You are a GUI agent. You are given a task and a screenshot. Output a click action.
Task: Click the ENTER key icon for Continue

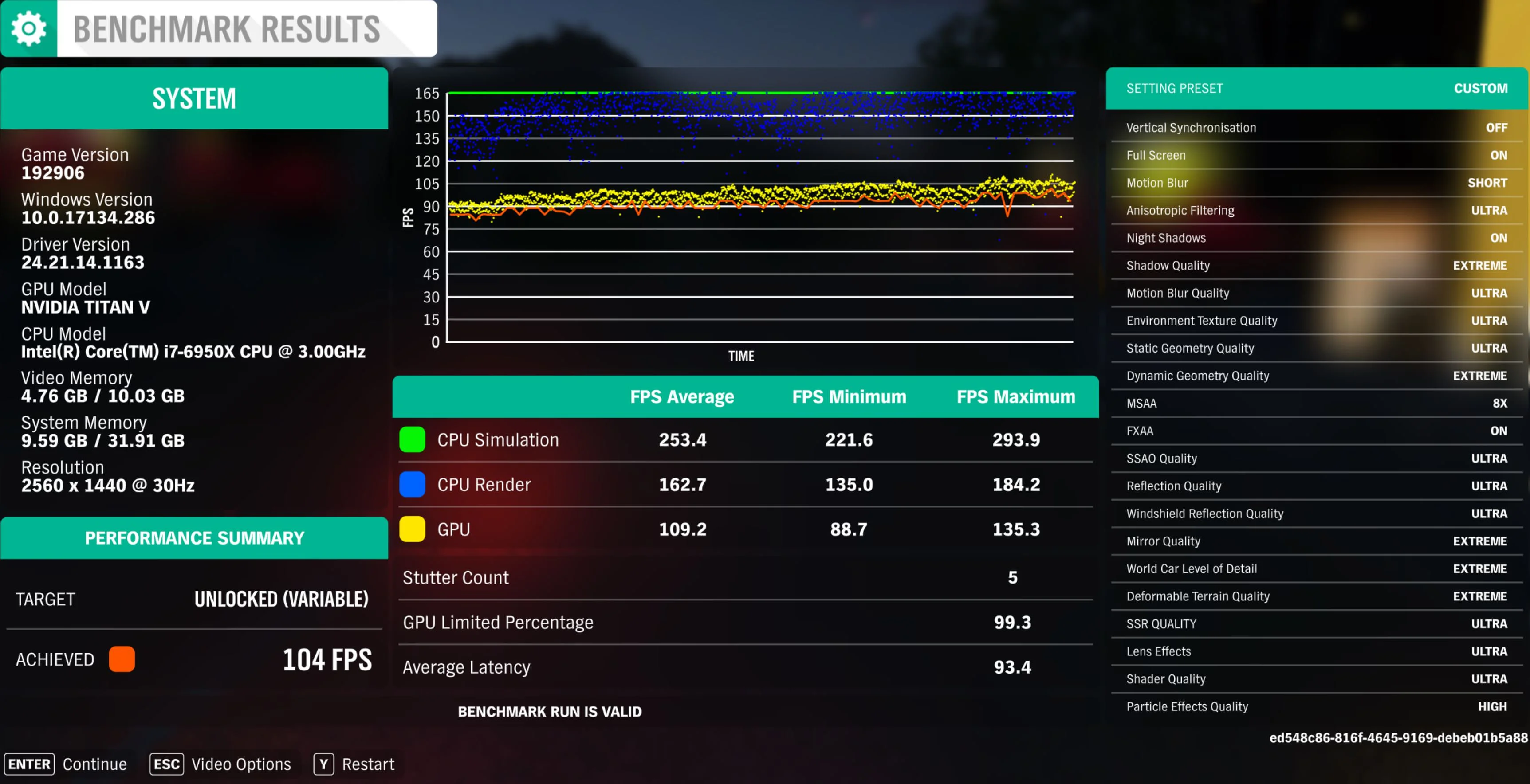pos(29,764)
